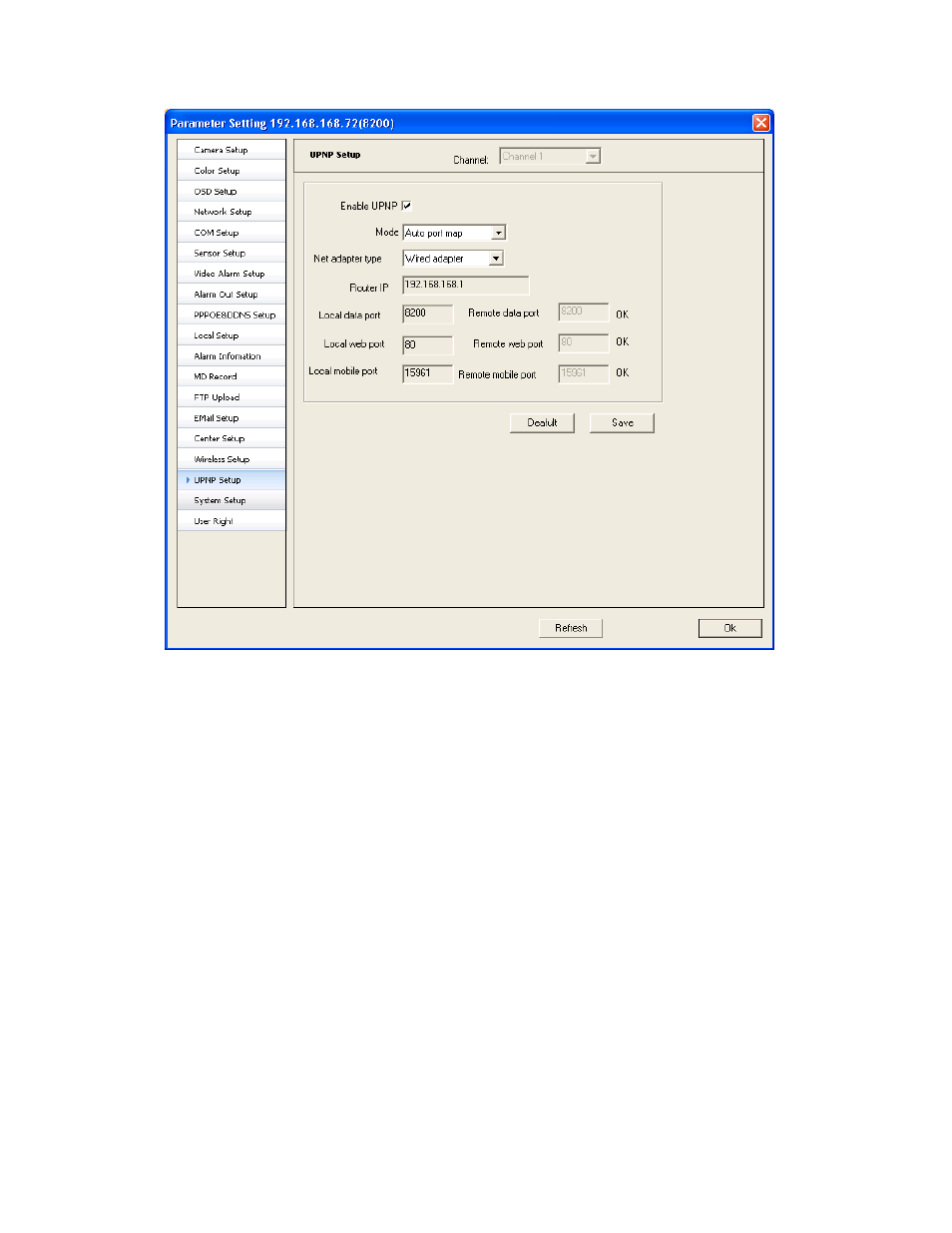Open the Camera Setup page
This screenshot has height=1233, width=952.
pyautogui.click(x=232, y=150)
